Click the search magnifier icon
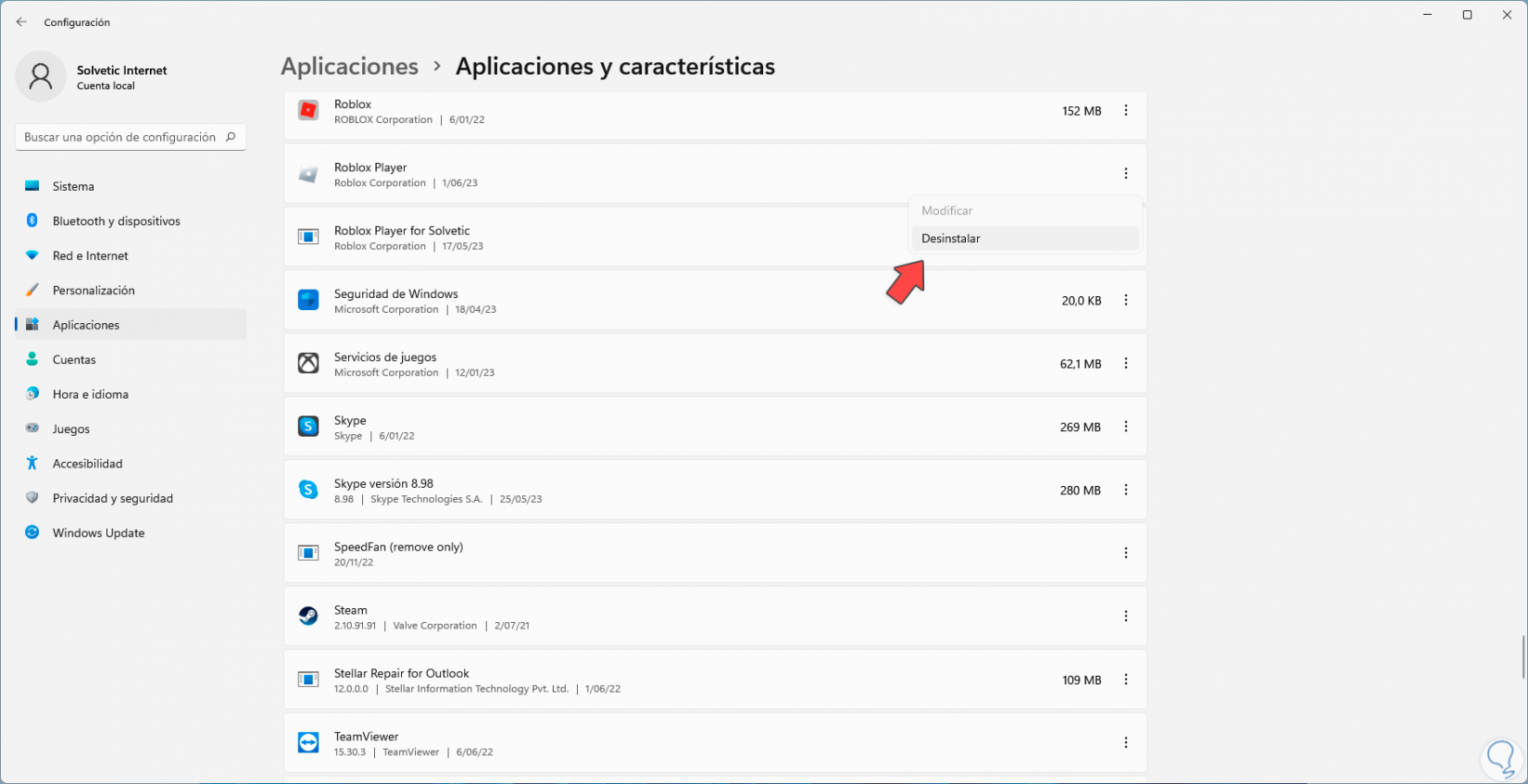Viewport: 1528px width, 784px height. (x=231, y=137)
